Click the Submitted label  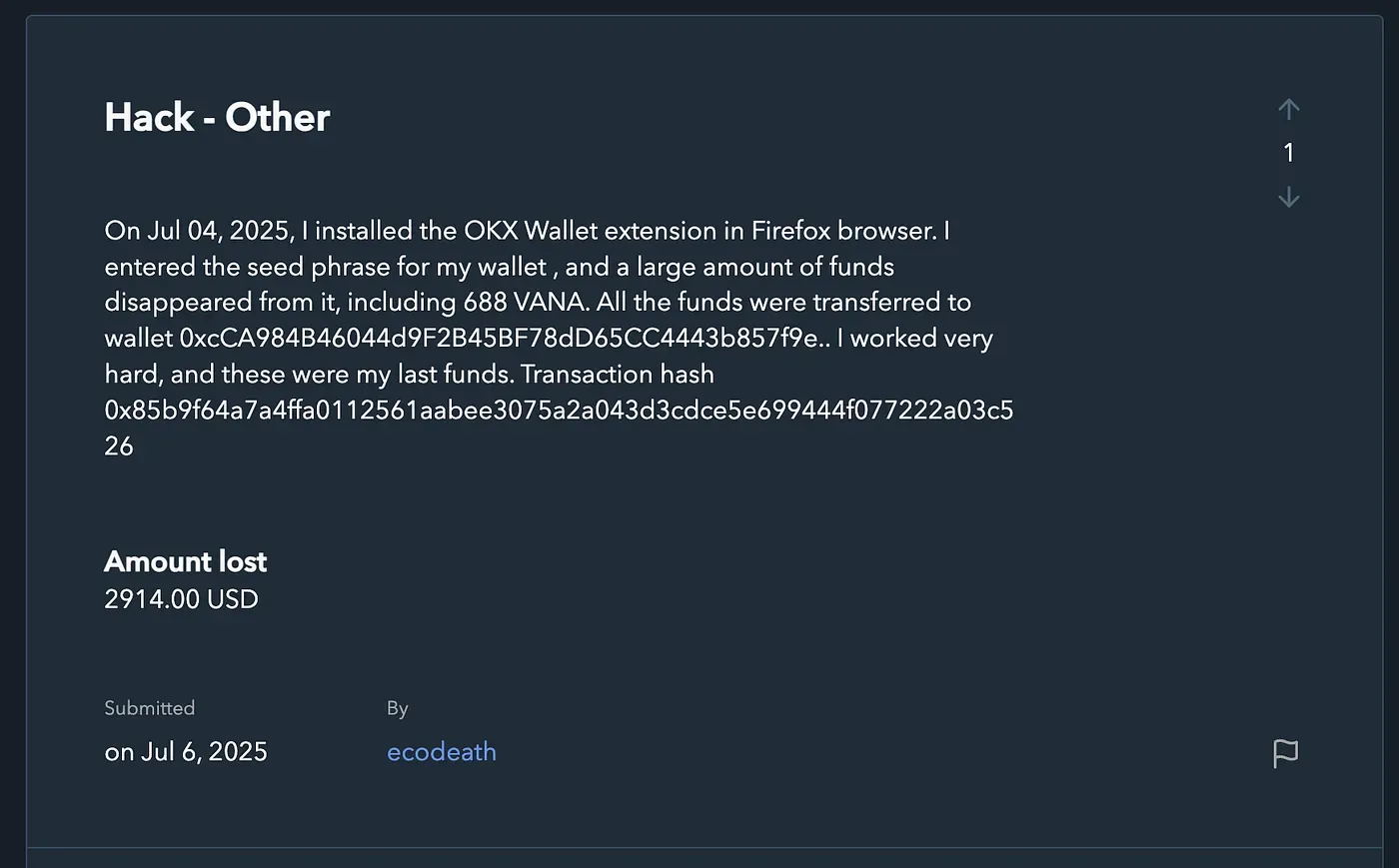pos(149,707)
